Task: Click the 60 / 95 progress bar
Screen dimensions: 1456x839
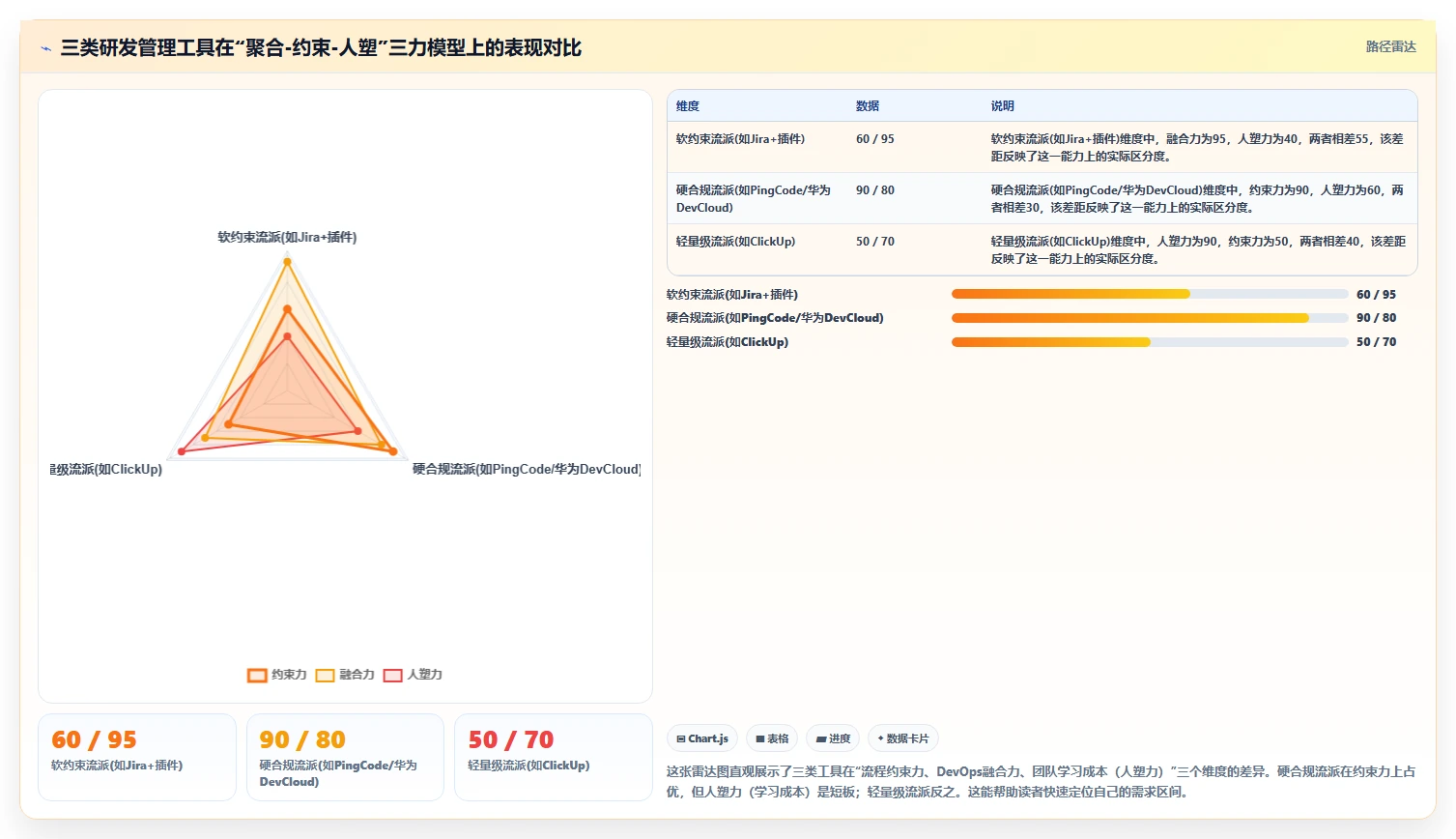Action: (x=1150, y=294)
